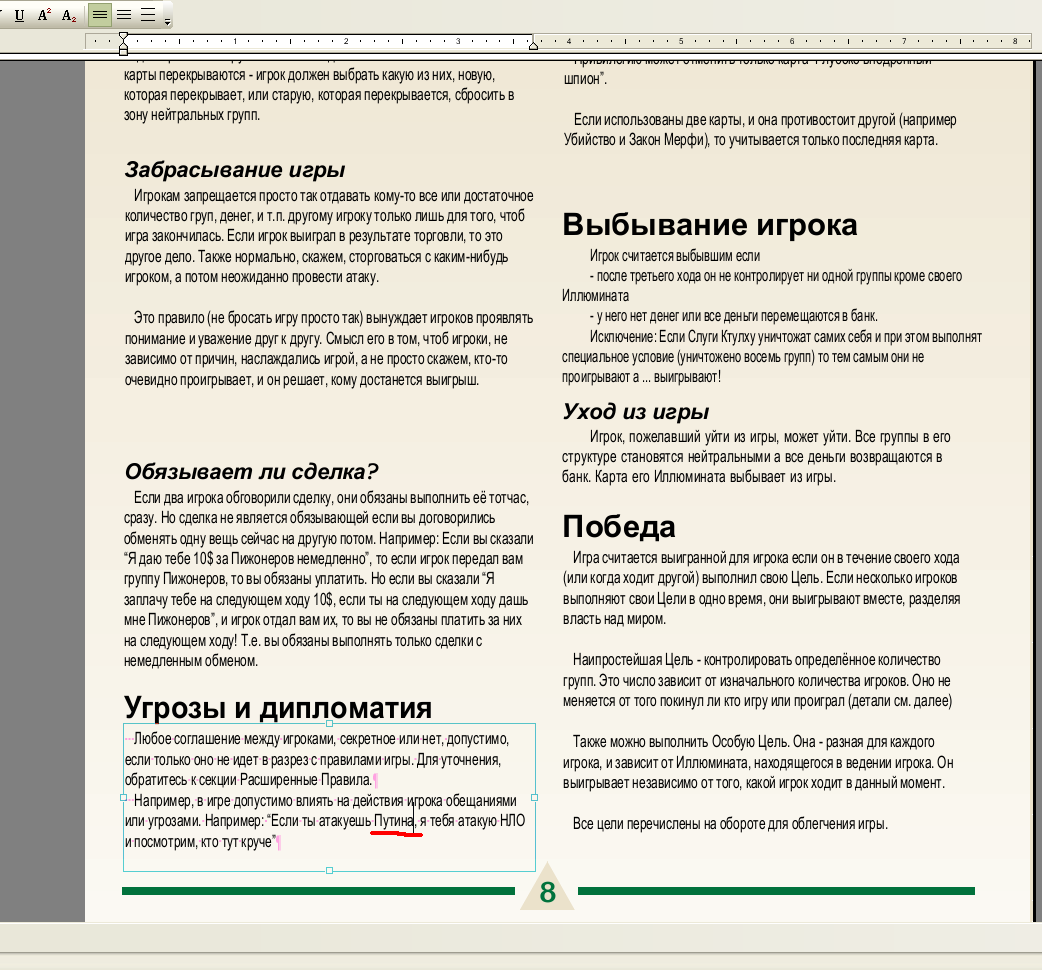Click the text "Все цели перечислены на обороте"
The image size is (1042, 970).
point(669,824)
